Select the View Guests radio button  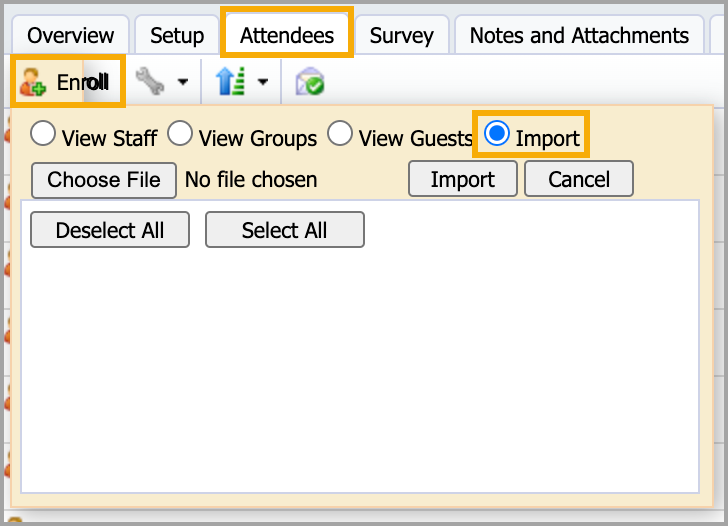(340, 134)
